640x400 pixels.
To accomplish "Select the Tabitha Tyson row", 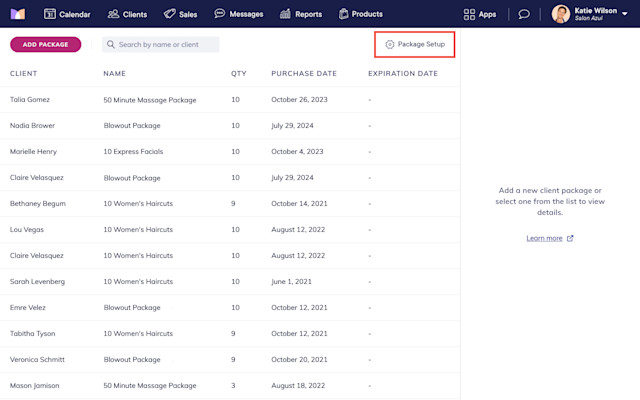I will coord(230,333).
